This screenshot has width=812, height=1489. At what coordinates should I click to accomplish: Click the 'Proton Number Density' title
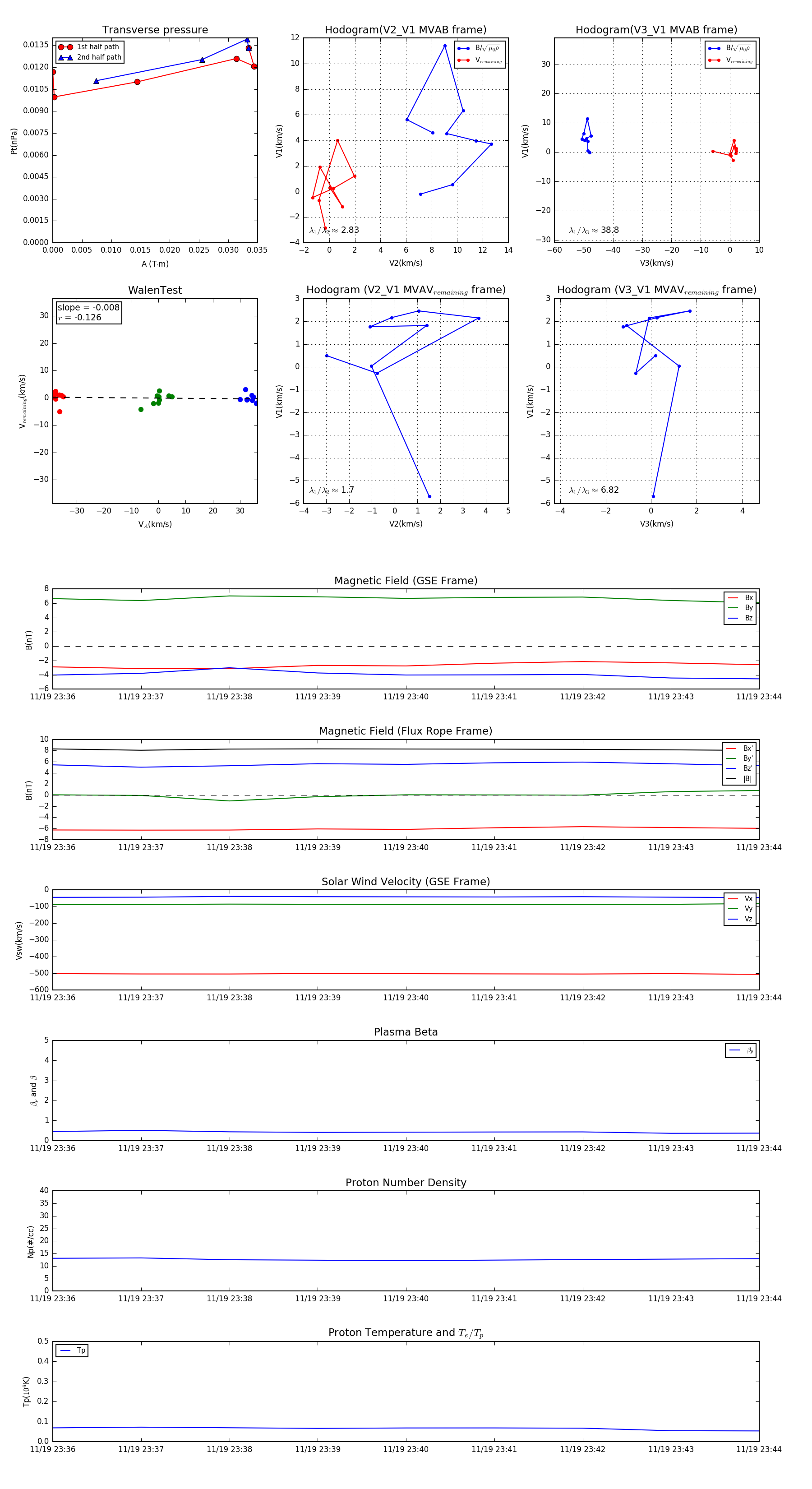coord(406,1183)
